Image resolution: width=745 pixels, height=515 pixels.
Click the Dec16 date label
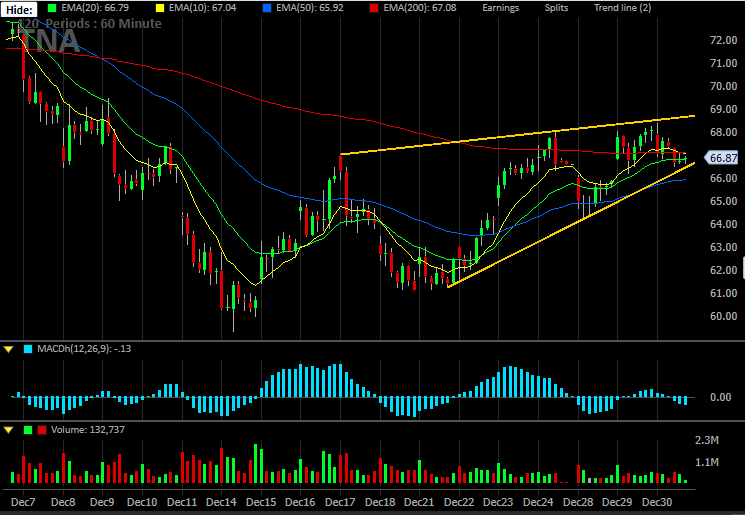coord(300,502)
